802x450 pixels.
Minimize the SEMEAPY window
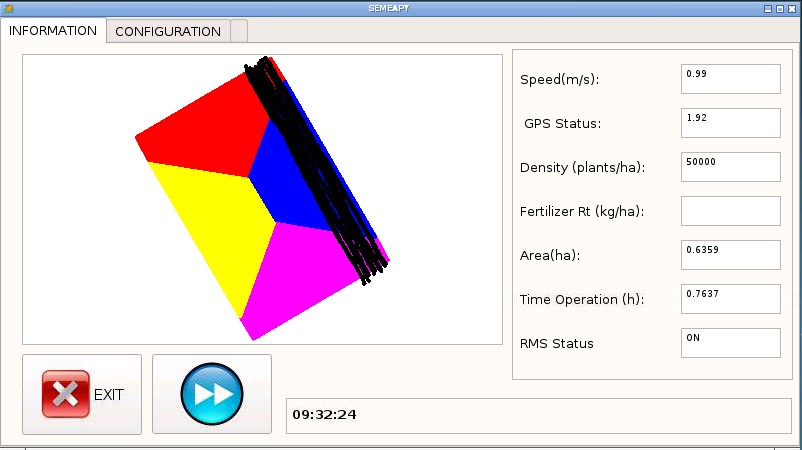pyautogui.click(x=768, y=9)
